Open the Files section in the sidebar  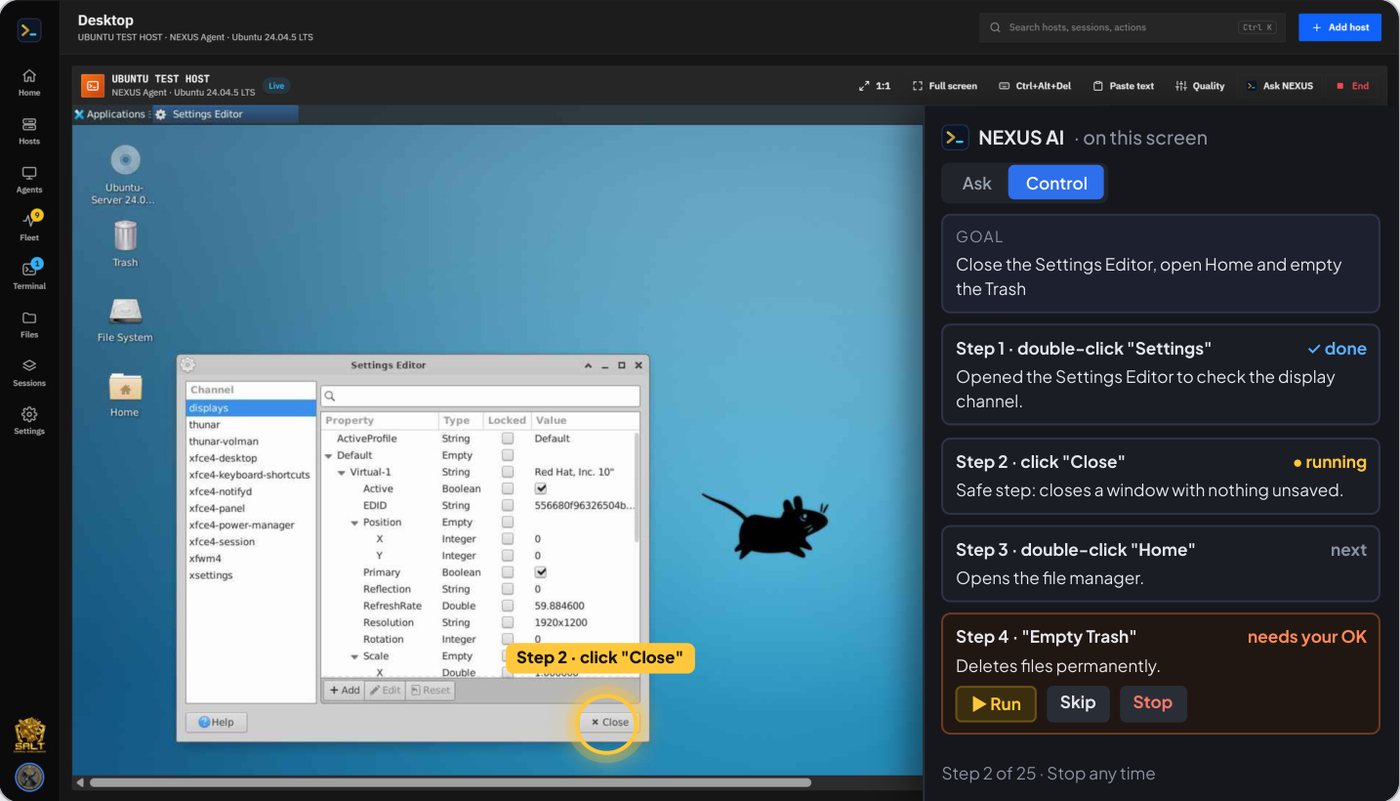[x=29, y=324]
